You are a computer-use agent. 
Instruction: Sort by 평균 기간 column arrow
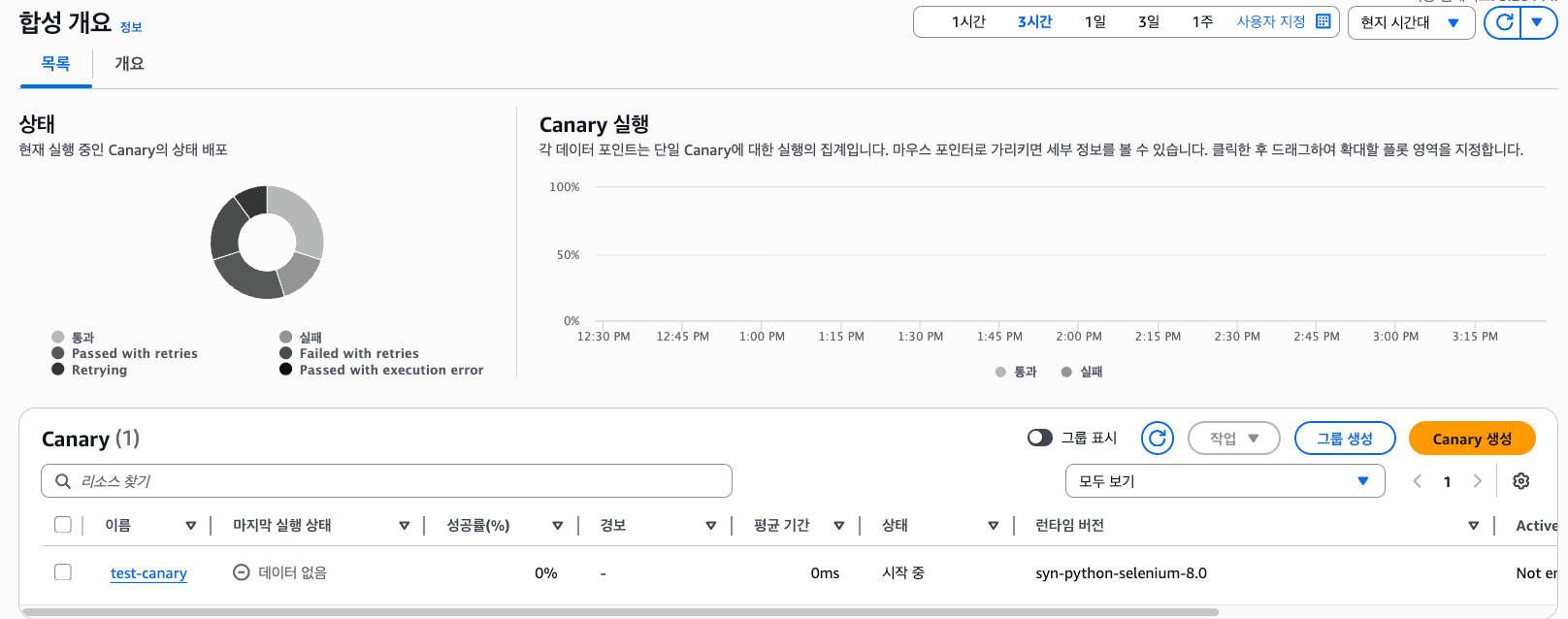839,526
